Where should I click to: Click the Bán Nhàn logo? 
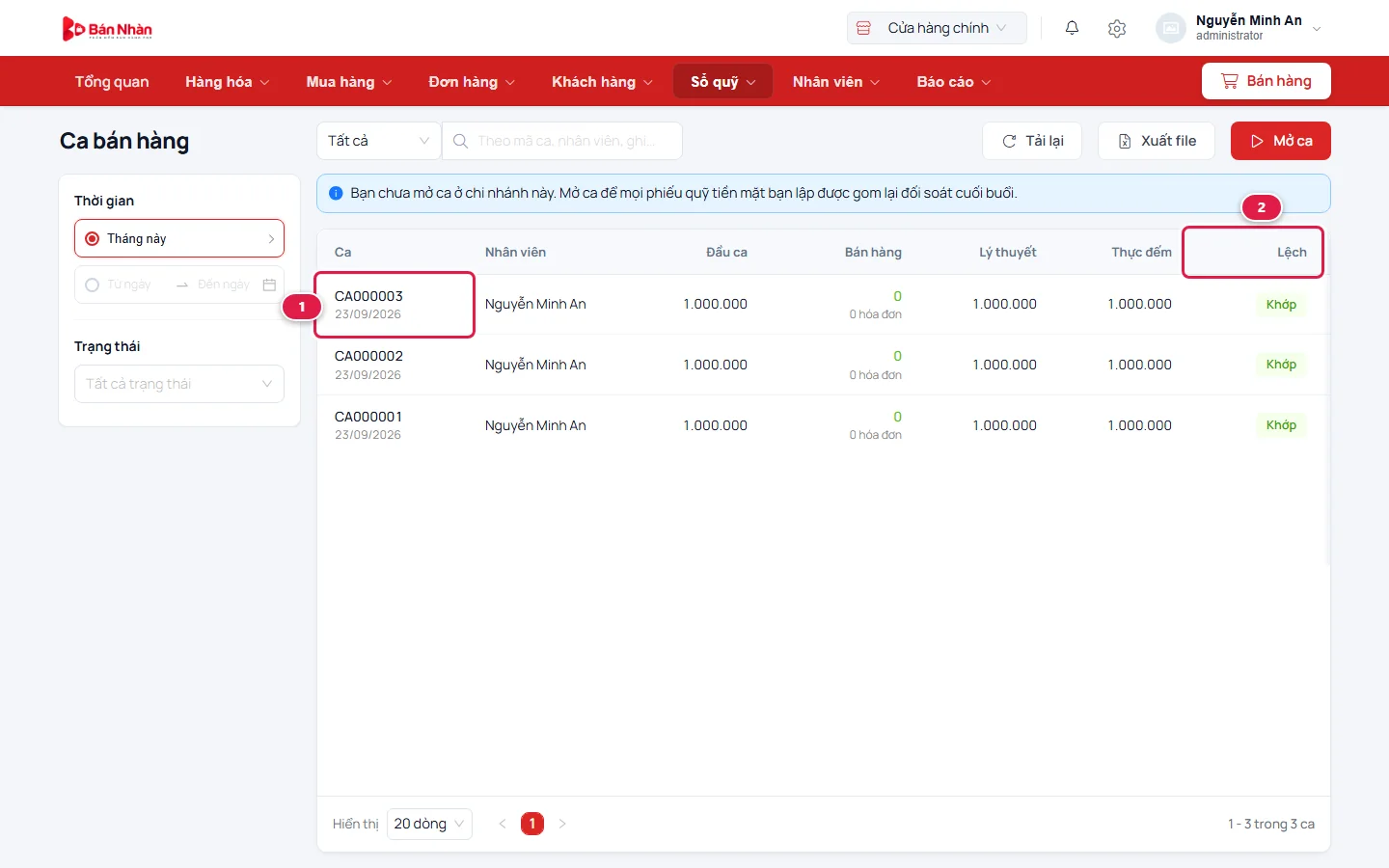tap(107, 29)
